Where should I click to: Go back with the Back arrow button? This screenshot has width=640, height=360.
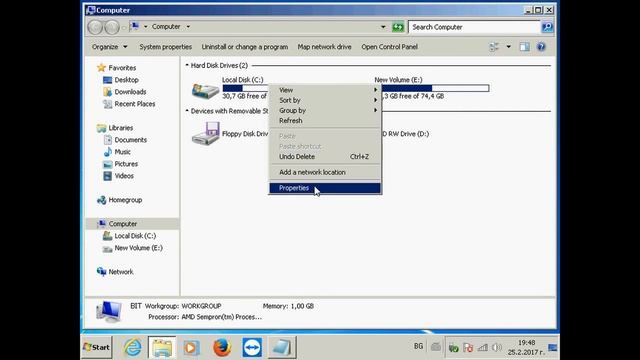[x=95, y=27]
